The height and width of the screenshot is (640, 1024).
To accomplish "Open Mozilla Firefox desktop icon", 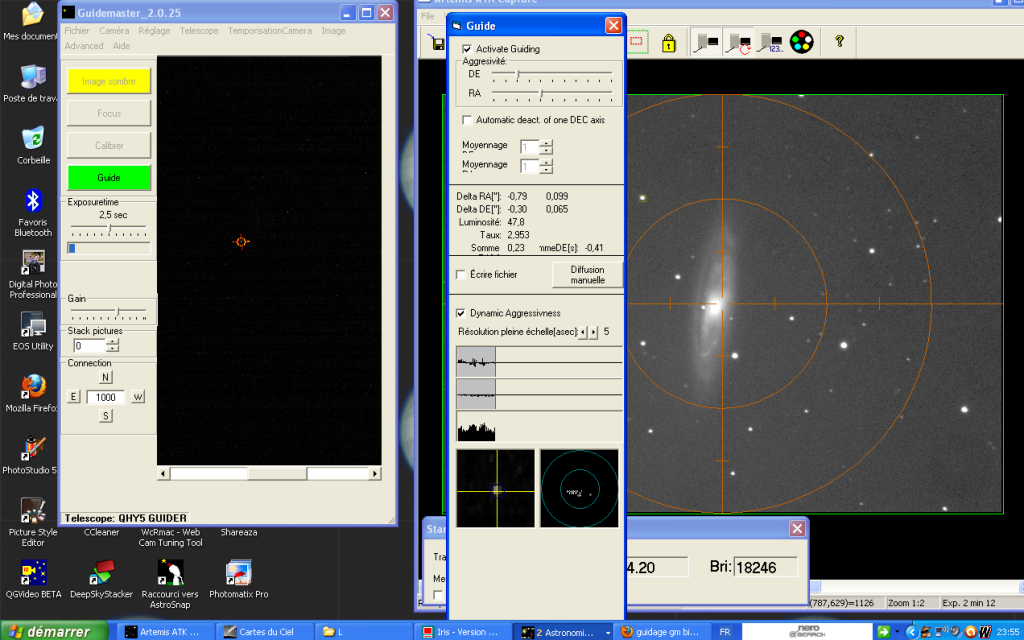I will coord(33,387).
